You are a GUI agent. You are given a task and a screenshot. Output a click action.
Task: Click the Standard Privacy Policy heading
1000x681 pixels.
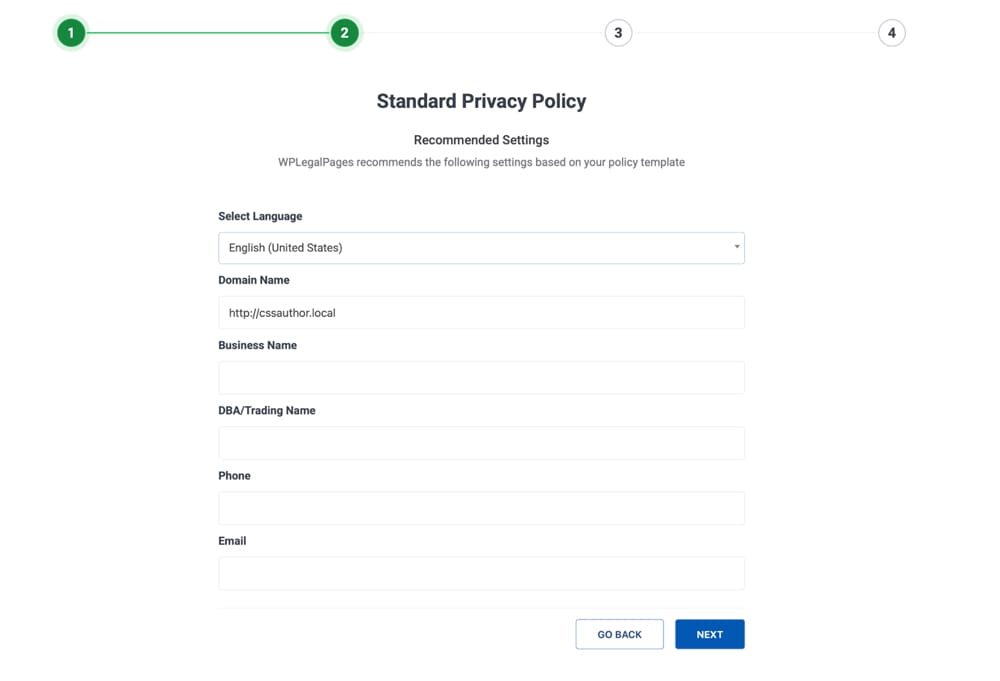[x=481, y=100]
